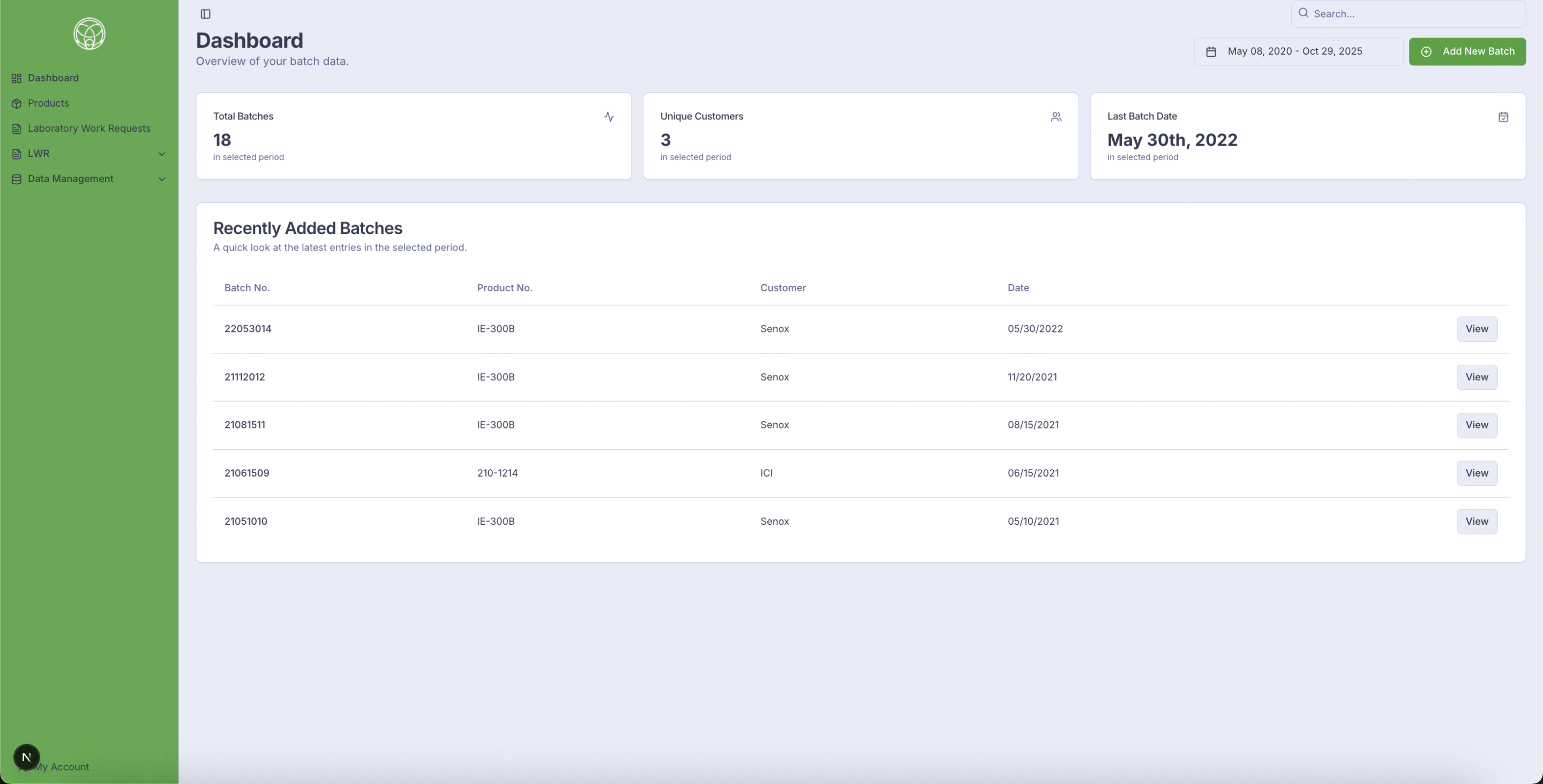Click View on batch 21051010
This screenshot has height=784, width=1543.
point(1477,521)
